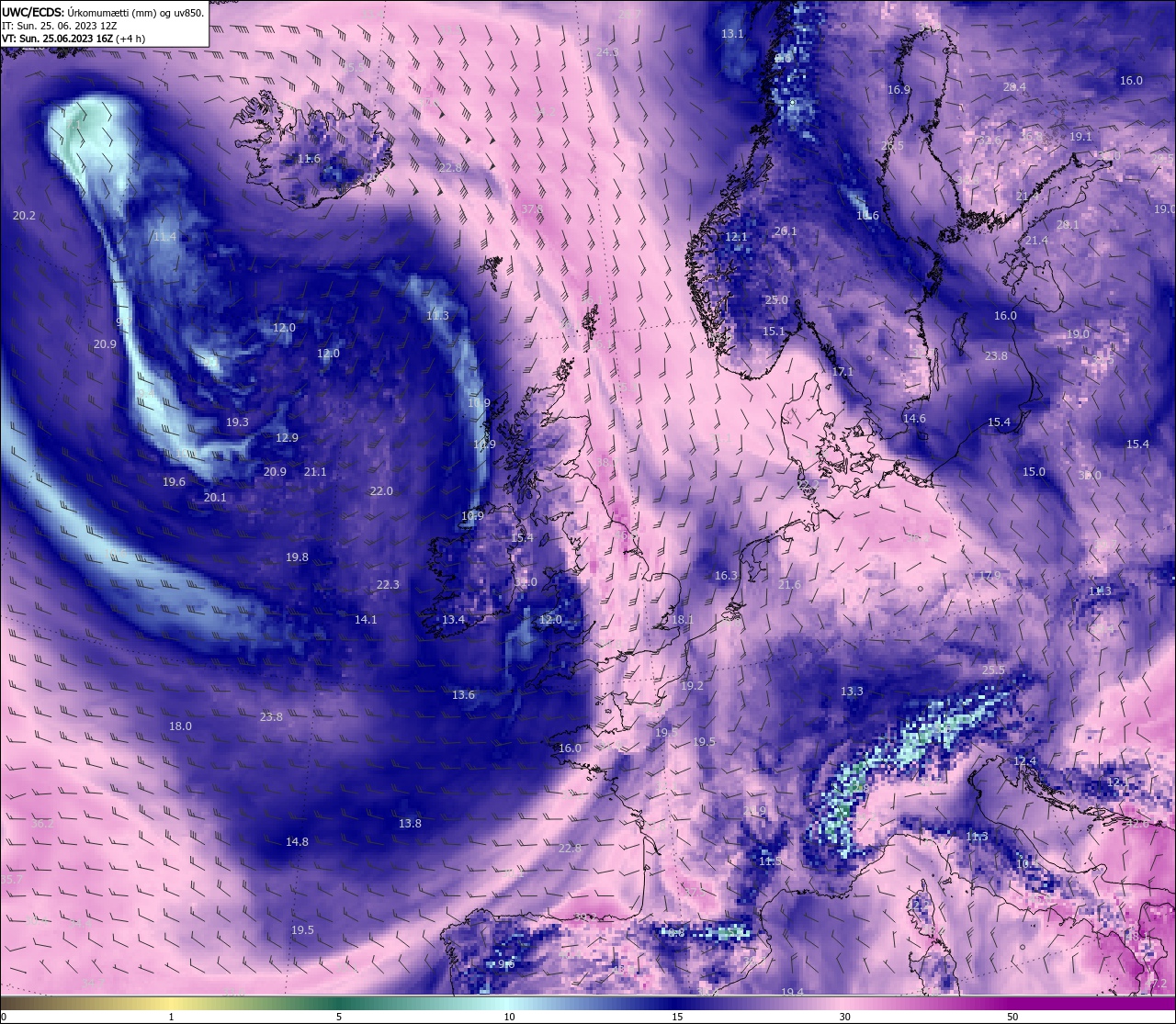Click the 20.2 value at the left edge
The width and height of the screenshot is (1176, 1024).
[25, 216]
